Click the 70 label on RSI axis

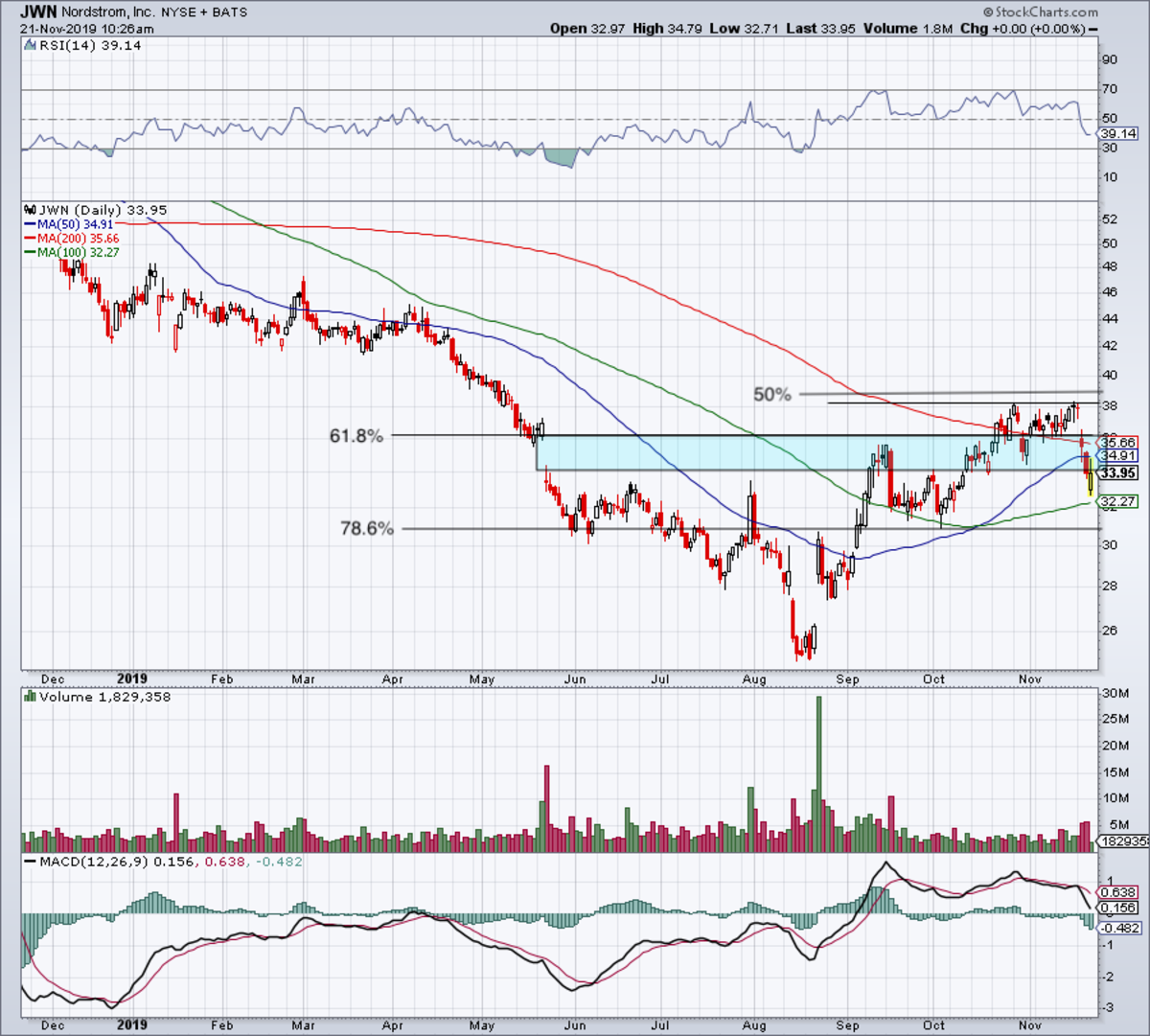coord(1110,89)
